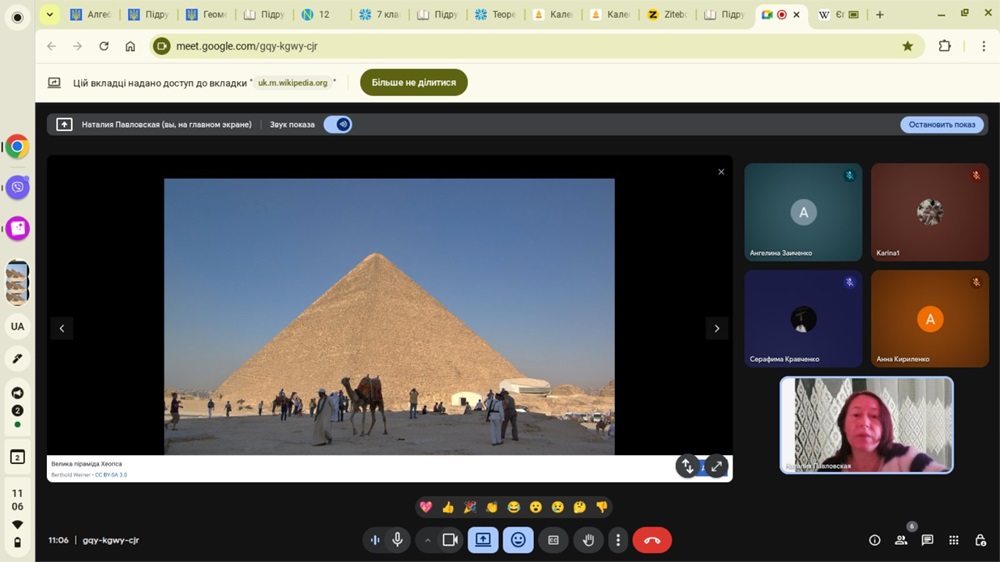Open meeting details info icon
This screenshot has width=1000, height=562.
click(875, 540)
